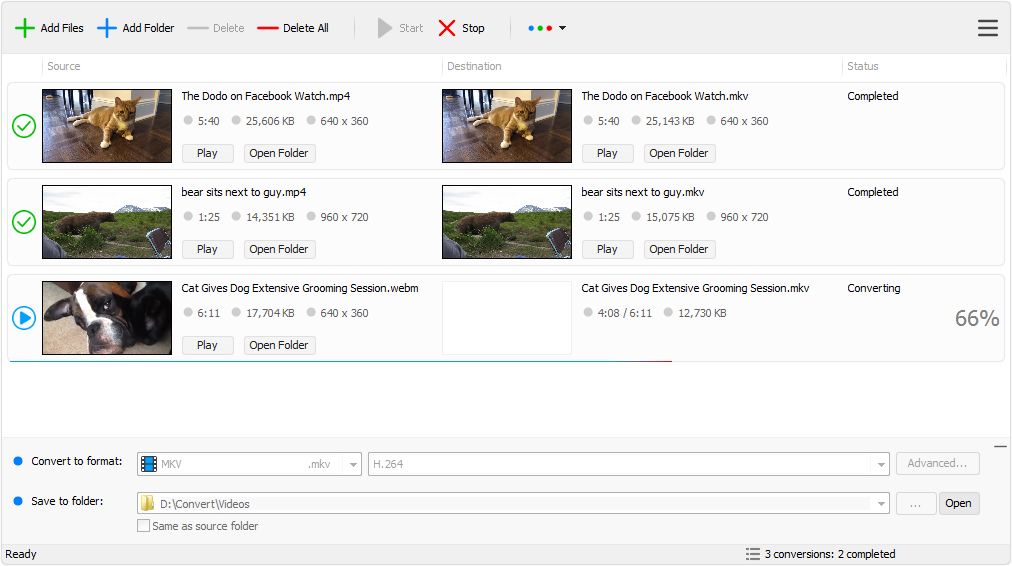
Task: Click the Add Files plus icon
Action: click(x=25, y=28)
